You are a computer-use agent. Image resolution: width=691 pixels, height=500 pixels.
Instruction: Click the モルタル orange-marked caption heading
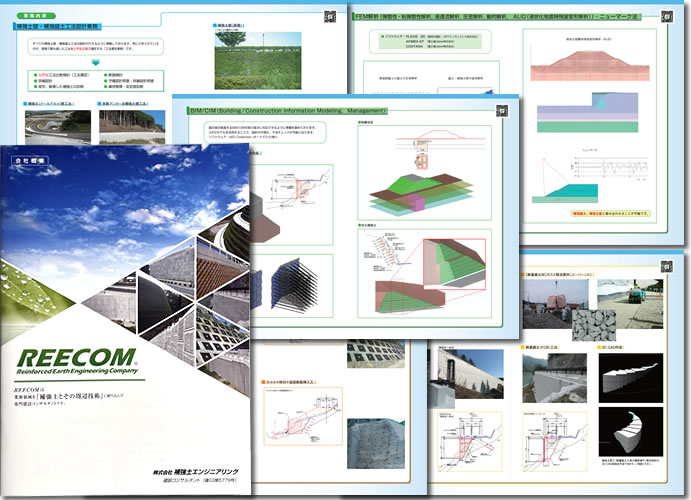pos(290,382)
